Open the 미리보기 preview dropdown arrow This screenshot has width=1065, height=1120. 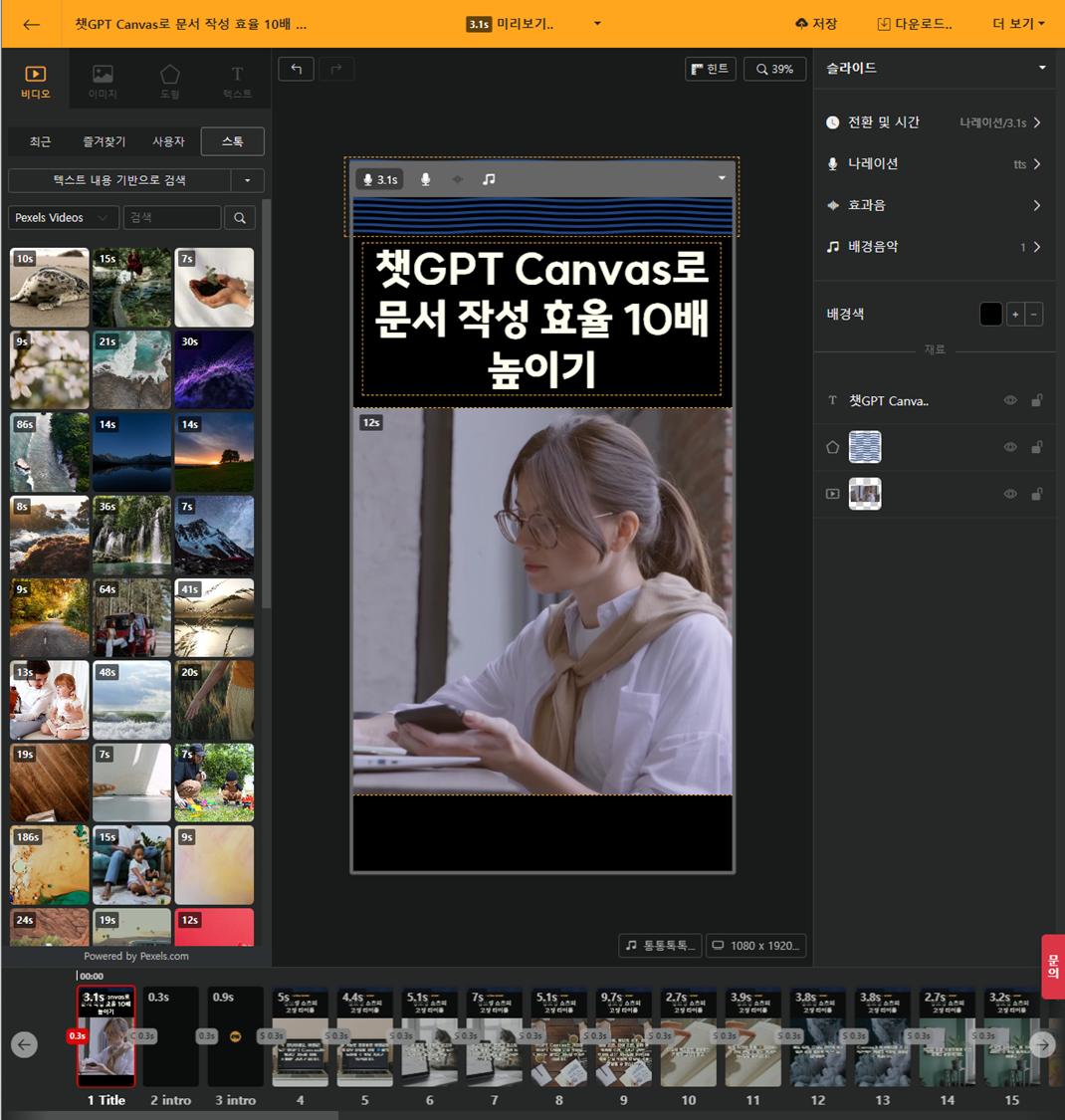pos(597,24)
